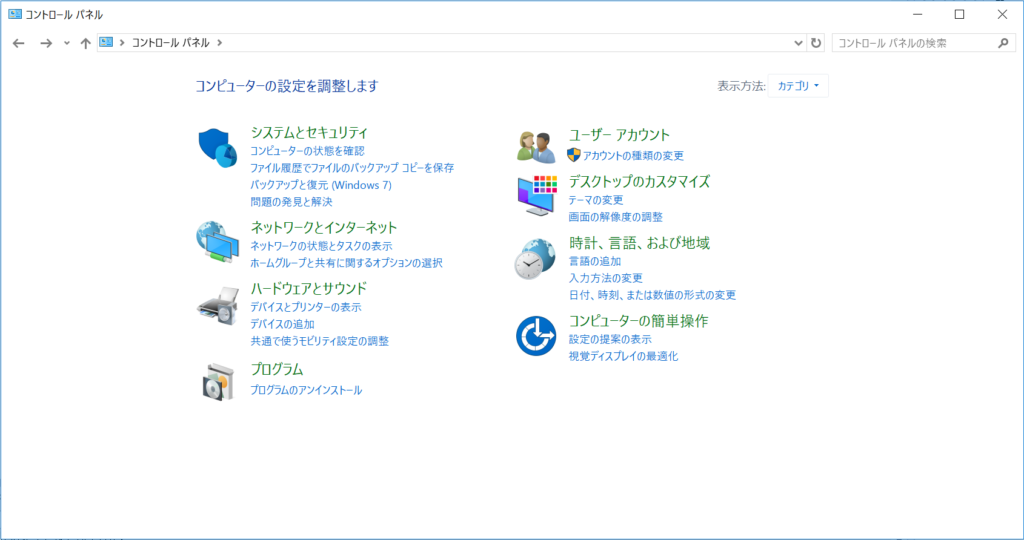The width and height of the screenshot is (1024, 540).
Task: Open ファイル履歴でファイルのバックアップ コピーを保存 link
Action: tap(352, 168)
